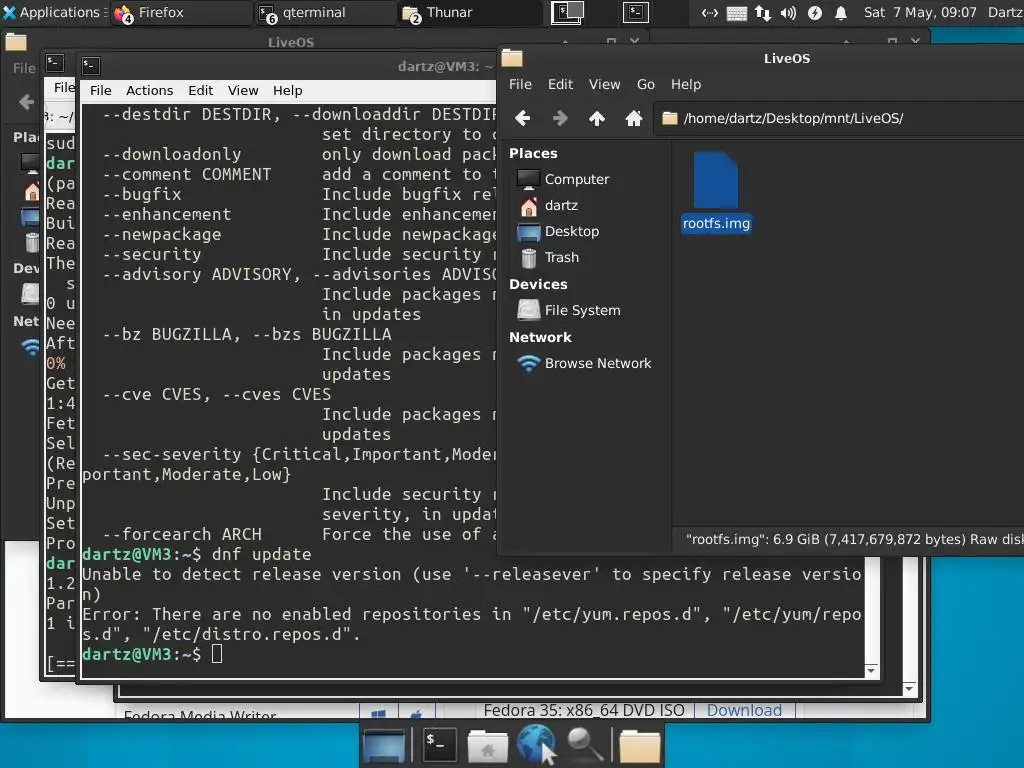Open Thunar Go menu

click(646, 84)
